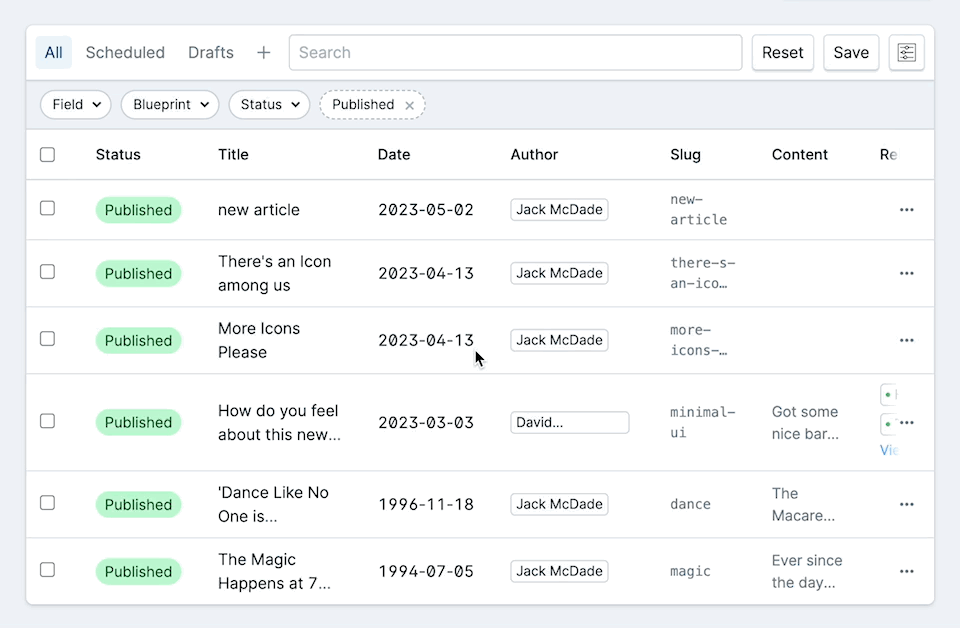Click the Published badge in 'new article' row
Image resolution: width=960 pixels, height=628 pixels.
138,210
